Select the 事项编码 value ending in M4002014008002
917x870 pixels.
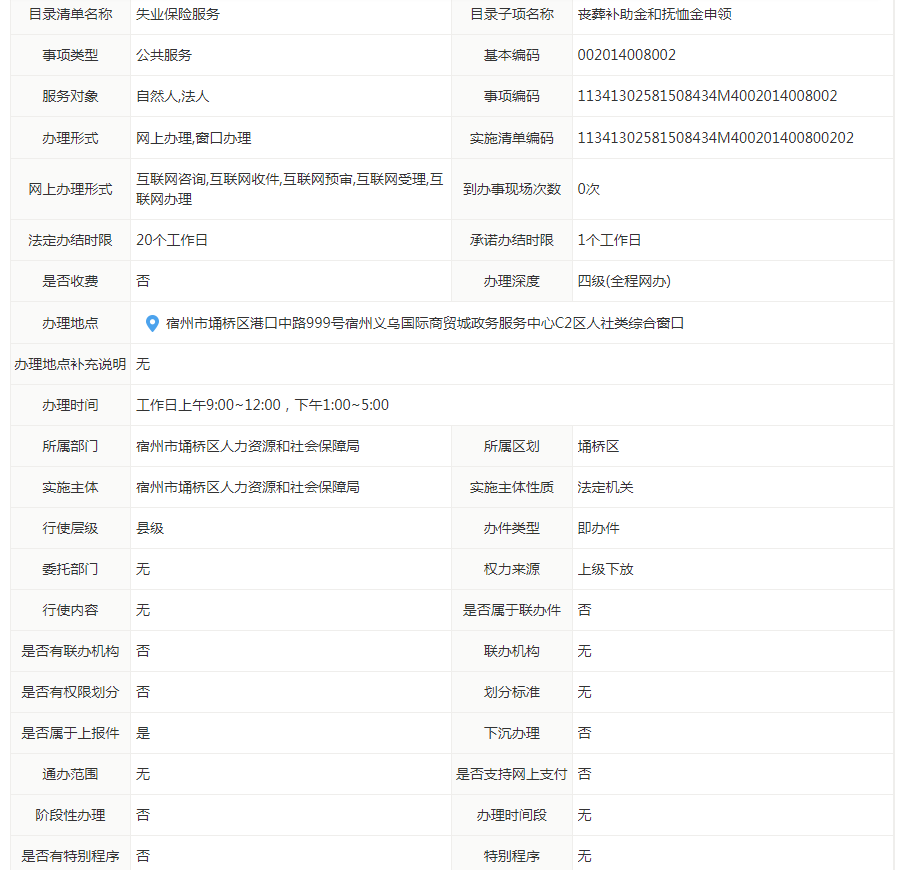(707, 96)
